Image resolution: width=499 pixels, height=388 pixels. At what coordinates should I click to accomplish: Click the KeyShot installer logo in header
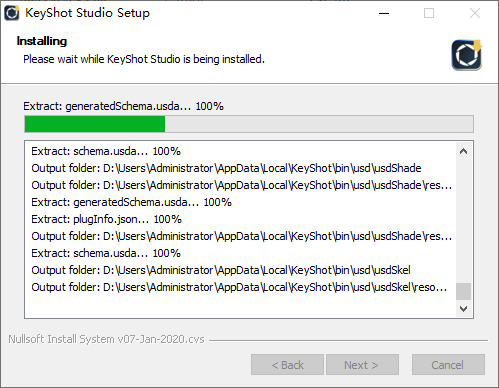[467, 55]
